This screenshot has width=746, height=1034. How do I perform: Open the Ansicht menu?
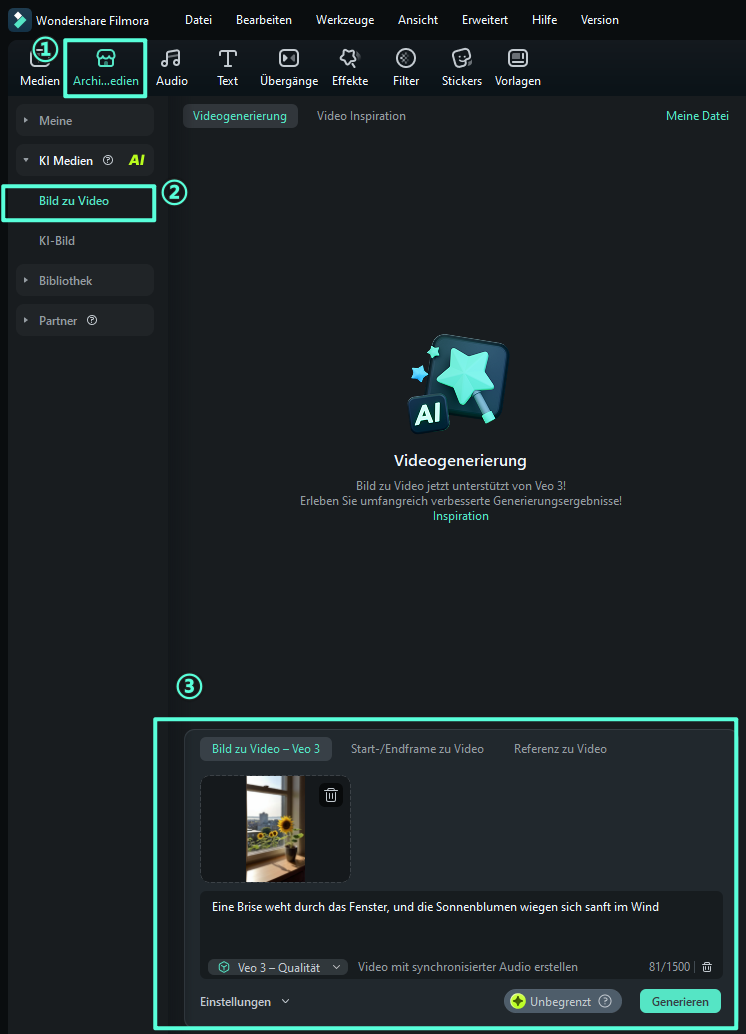pos(418,20)
